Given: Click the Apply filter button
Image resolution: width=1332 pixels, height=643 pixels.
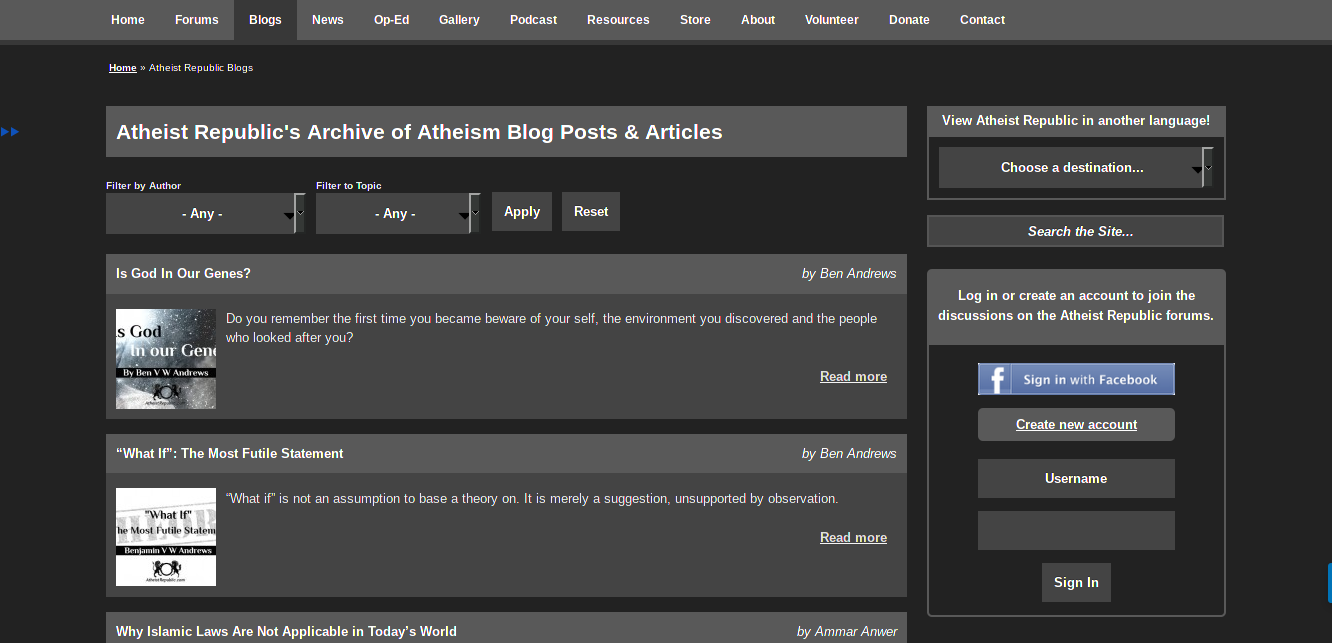Looking at the screenshot, I should tap(522, 212).
